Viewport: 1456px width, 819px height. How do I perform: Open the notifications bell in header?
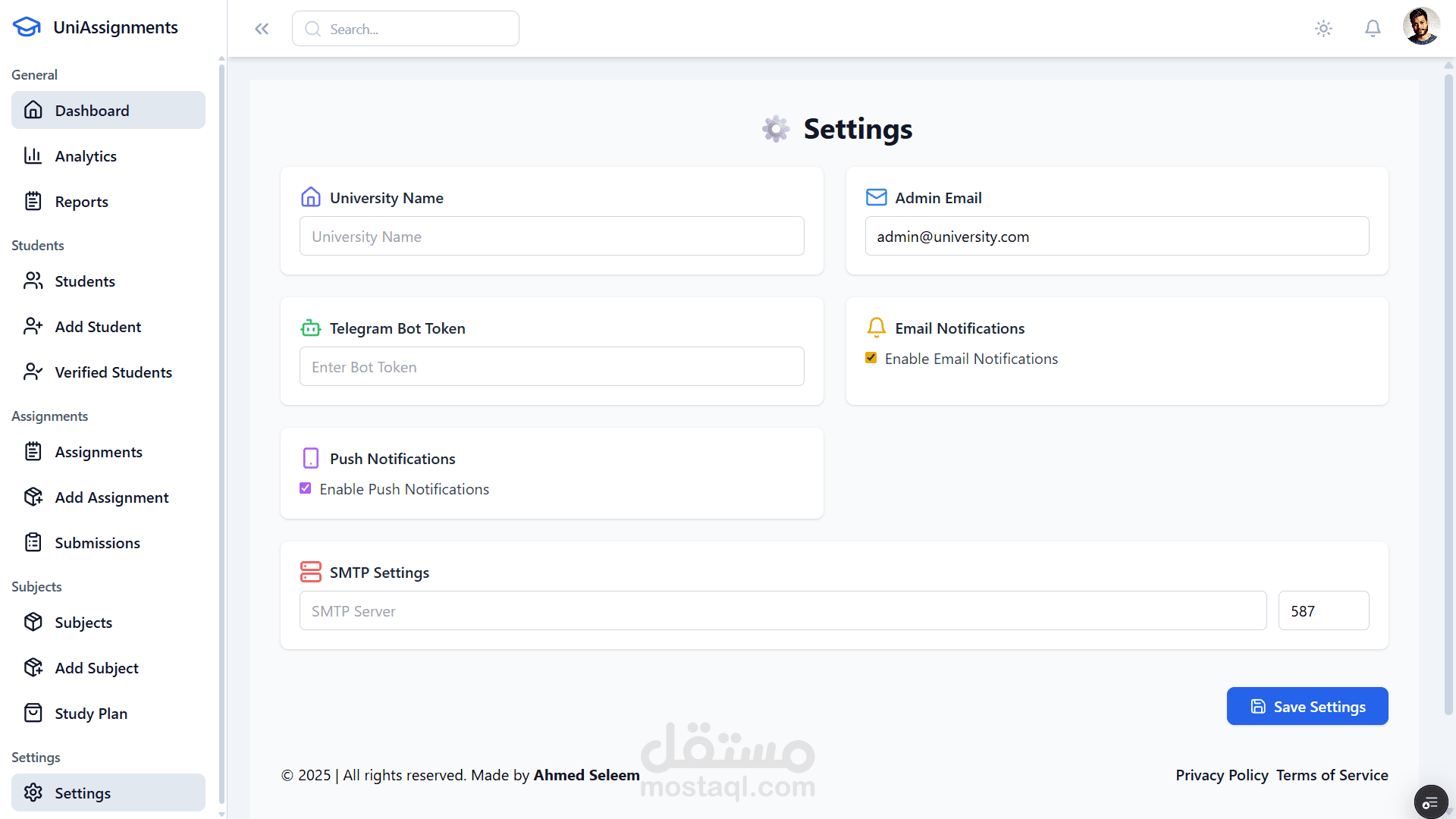[1373, 29]
